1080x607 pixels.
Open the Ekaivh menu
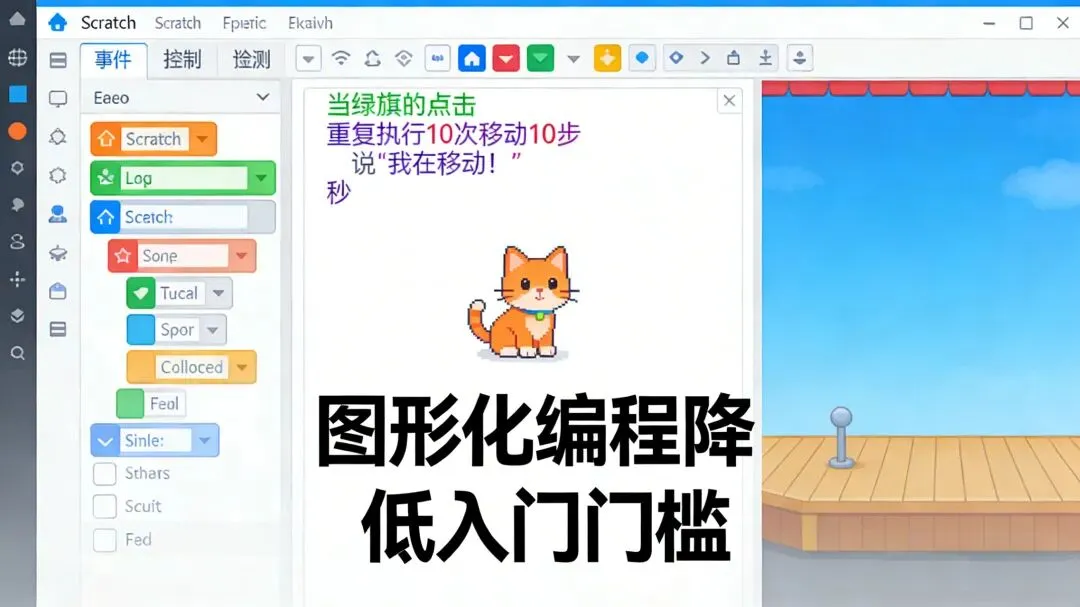[x=310, y=23]
